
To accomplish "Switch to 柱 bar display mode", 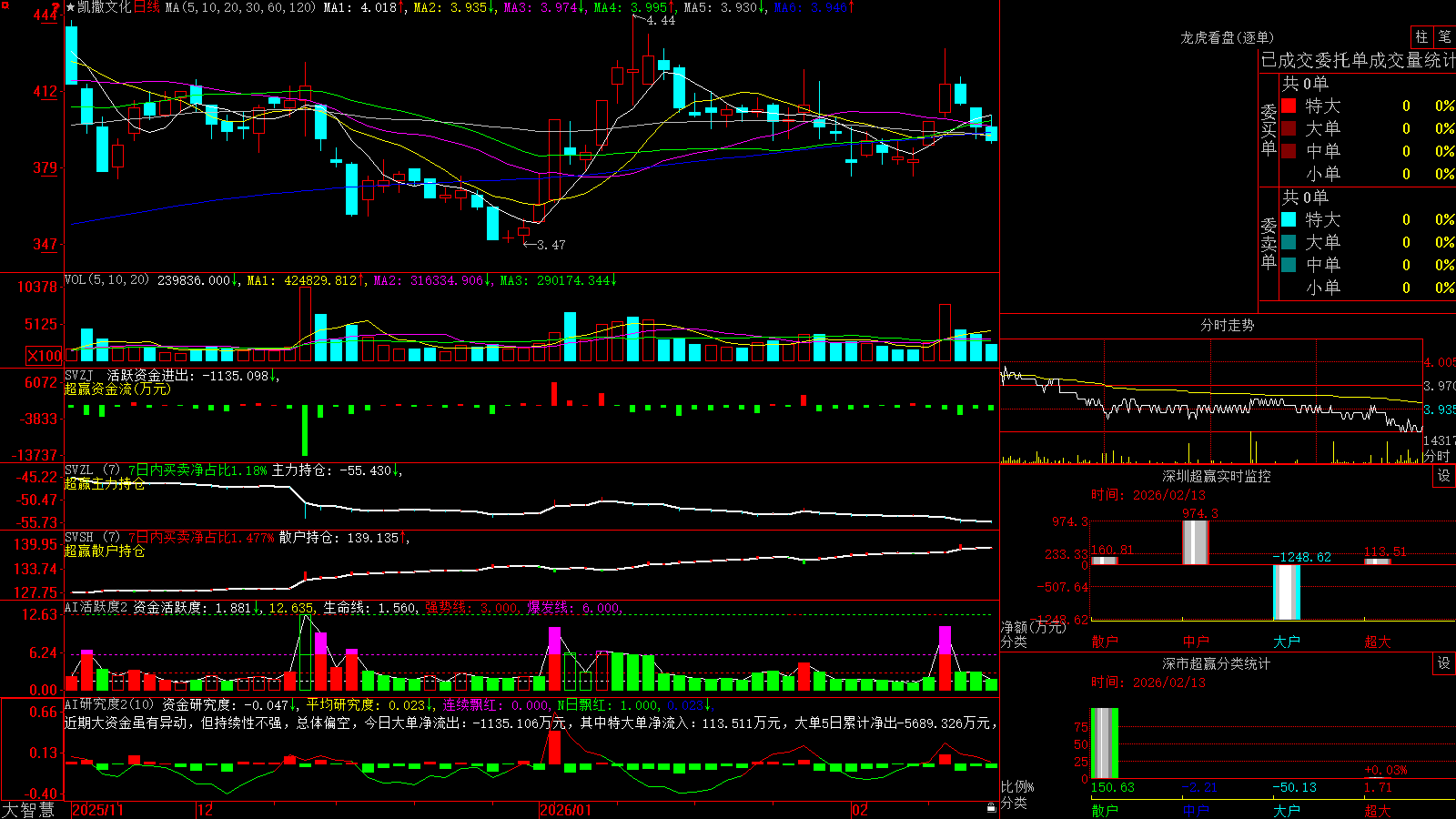I will (x=1421, y=37).
